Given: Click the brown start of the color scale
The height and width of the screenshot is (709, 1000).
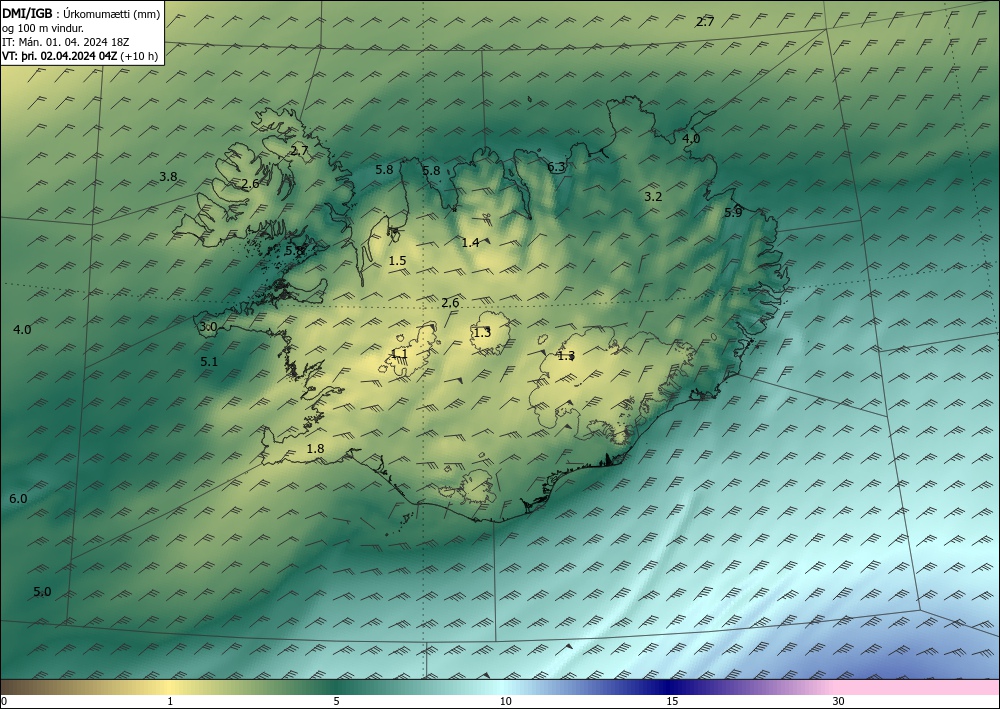Looking at the screenshot, I should 19,687.
